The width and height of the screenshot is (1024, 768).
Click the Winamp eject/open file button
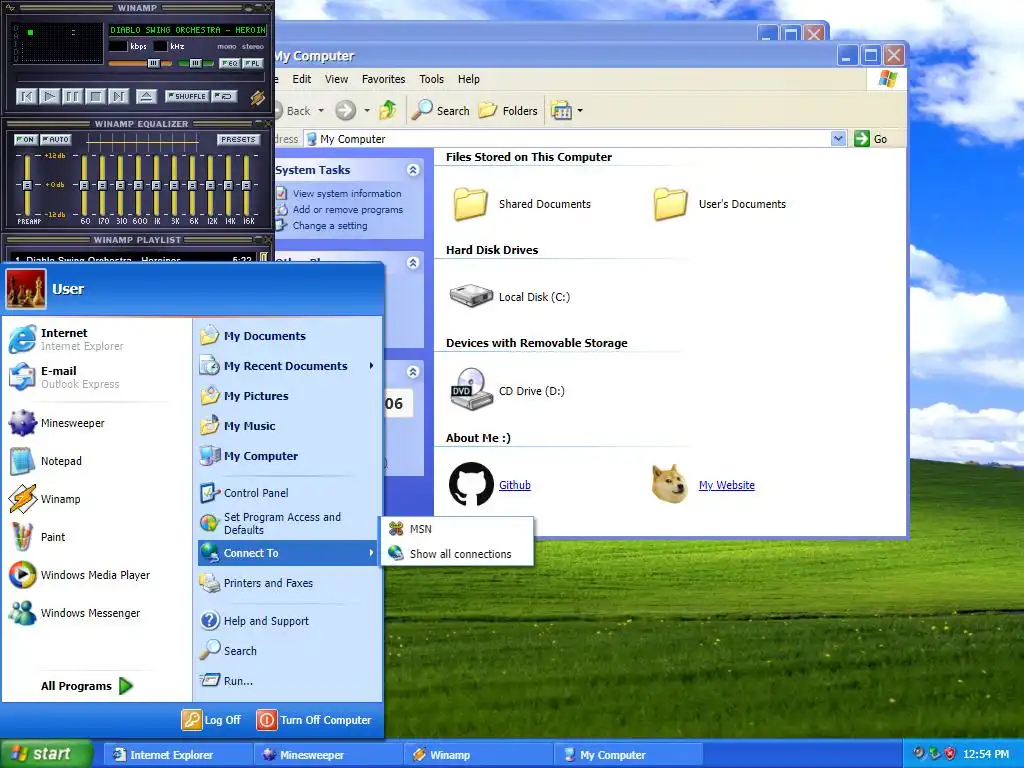coord(146,97)
